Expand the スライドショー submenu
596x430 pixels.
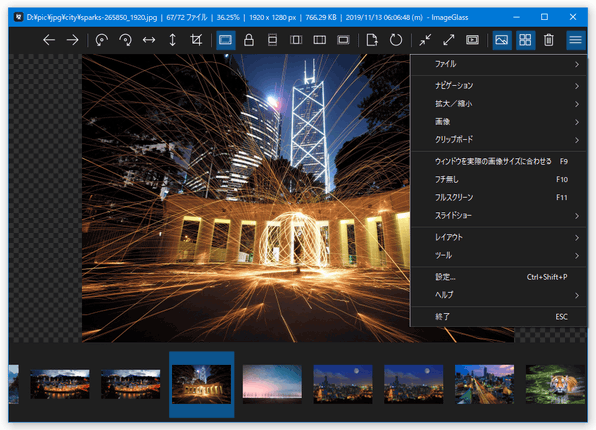(x=499, y=216)
